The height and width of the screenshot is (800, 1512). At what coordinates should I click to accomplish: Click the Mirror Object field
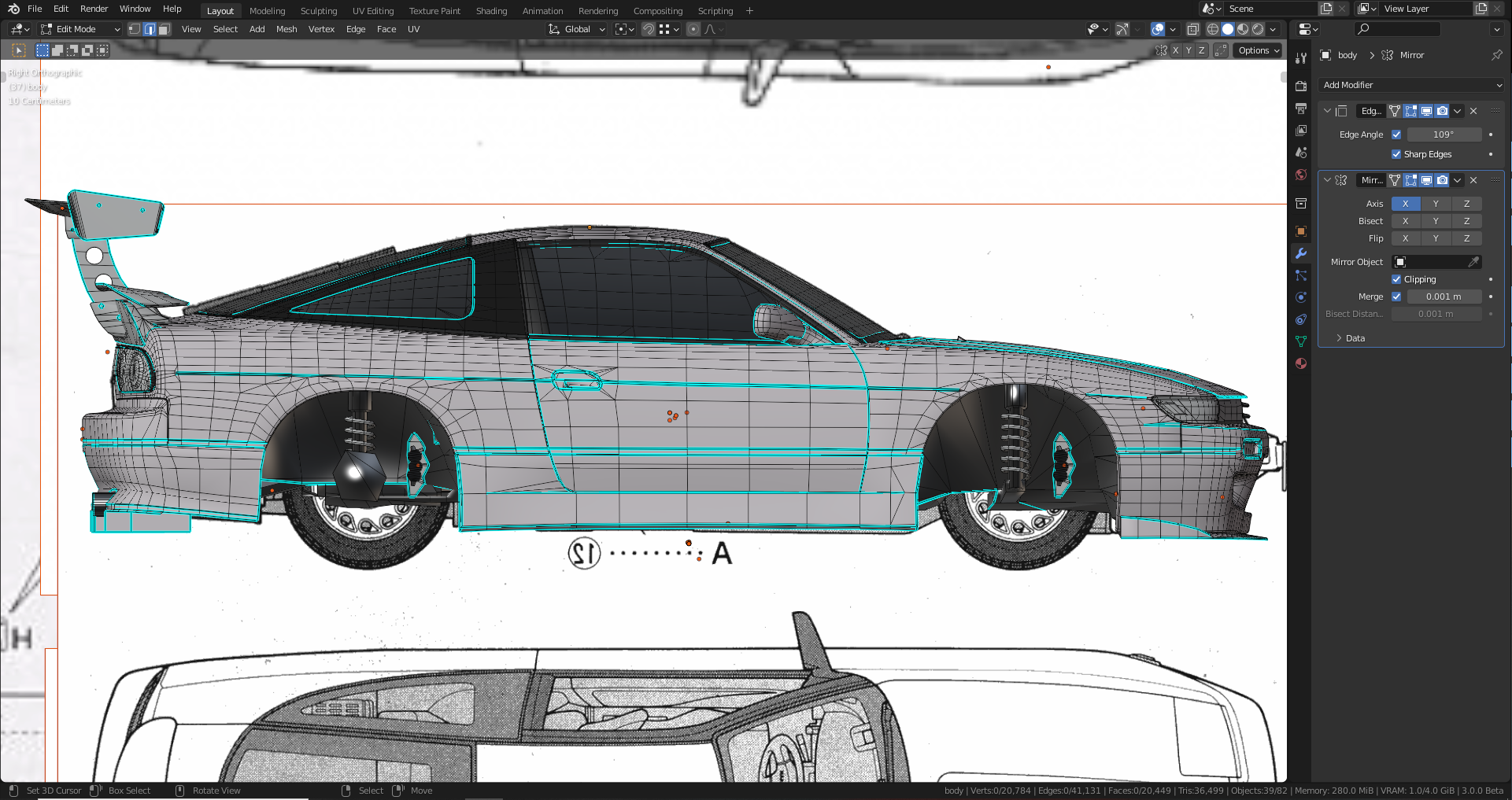(1436, 262)
